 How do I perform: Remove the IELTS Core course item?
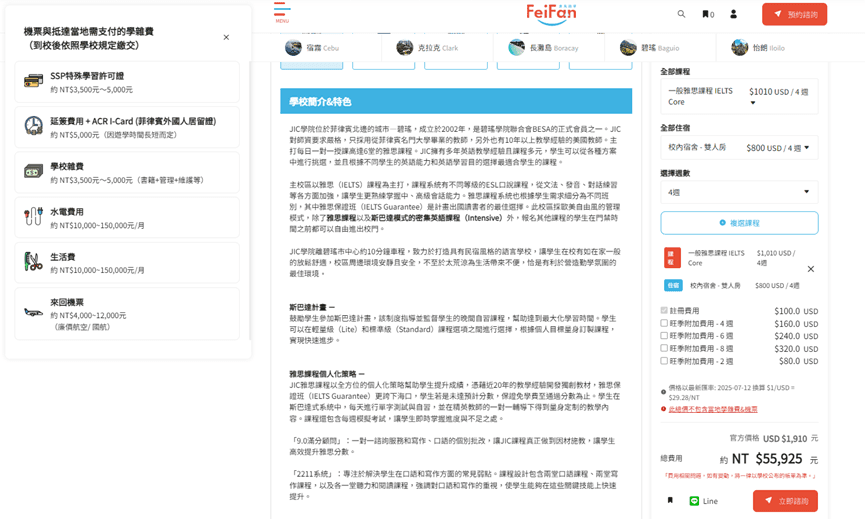coord(810,269)
